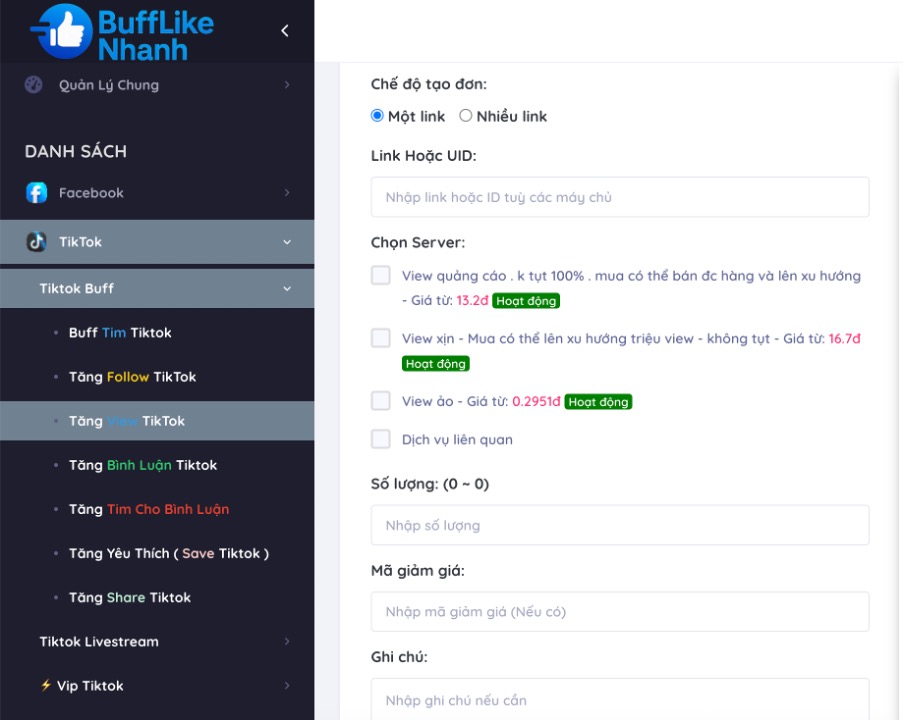Click the lightning bolt Vip Tiktok icon

[x=46, y=686]
